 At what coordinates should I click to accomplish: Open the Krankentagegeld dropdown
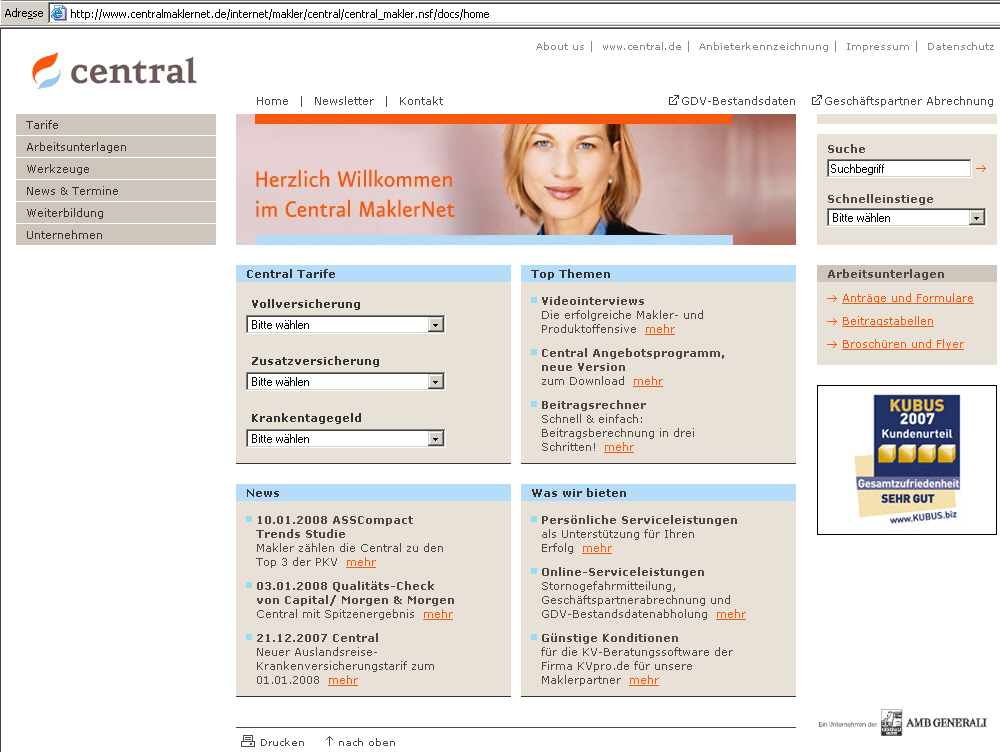[x=345, y=439]
